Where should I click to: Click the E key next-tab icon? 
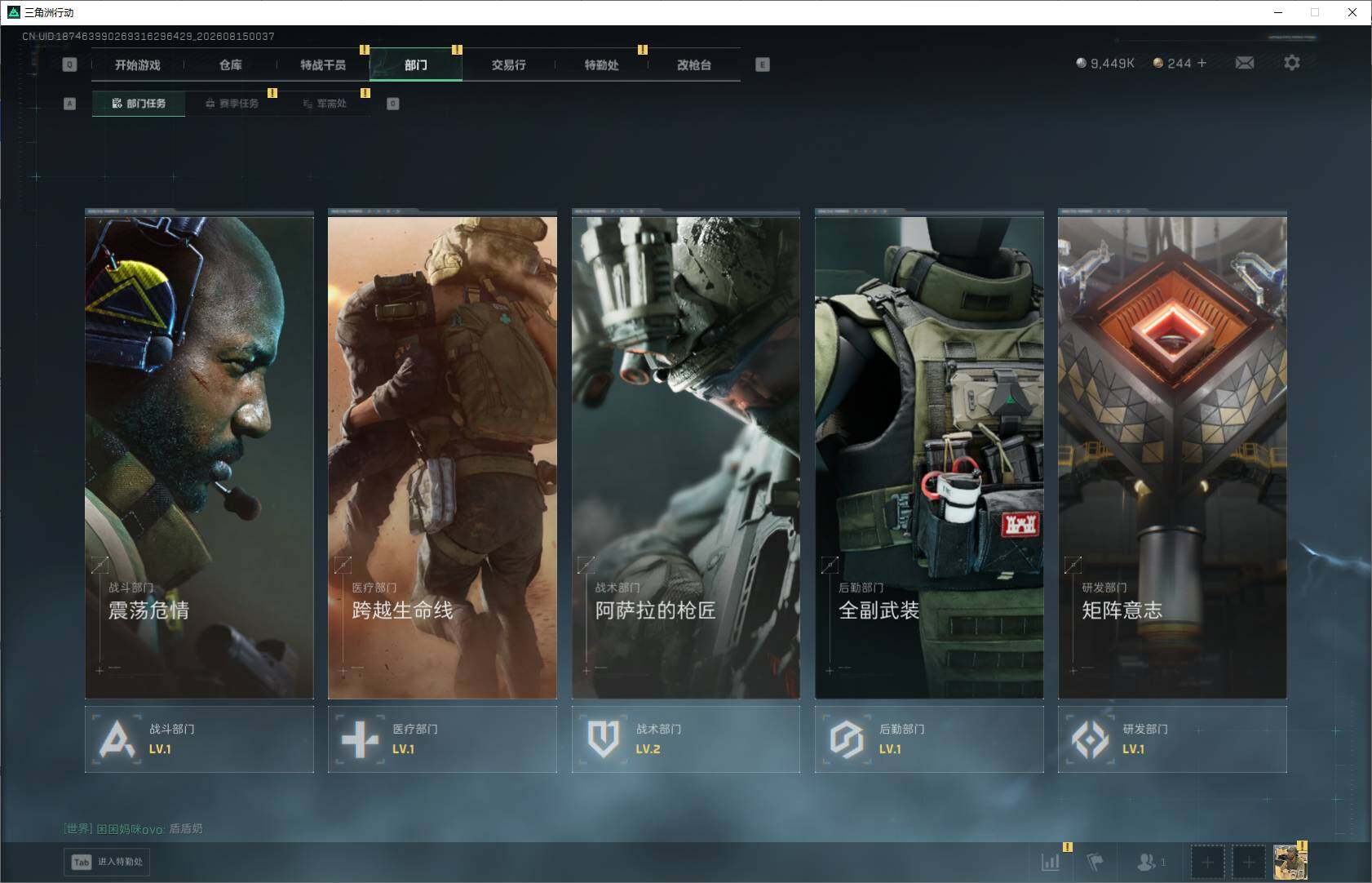point(763,64)
